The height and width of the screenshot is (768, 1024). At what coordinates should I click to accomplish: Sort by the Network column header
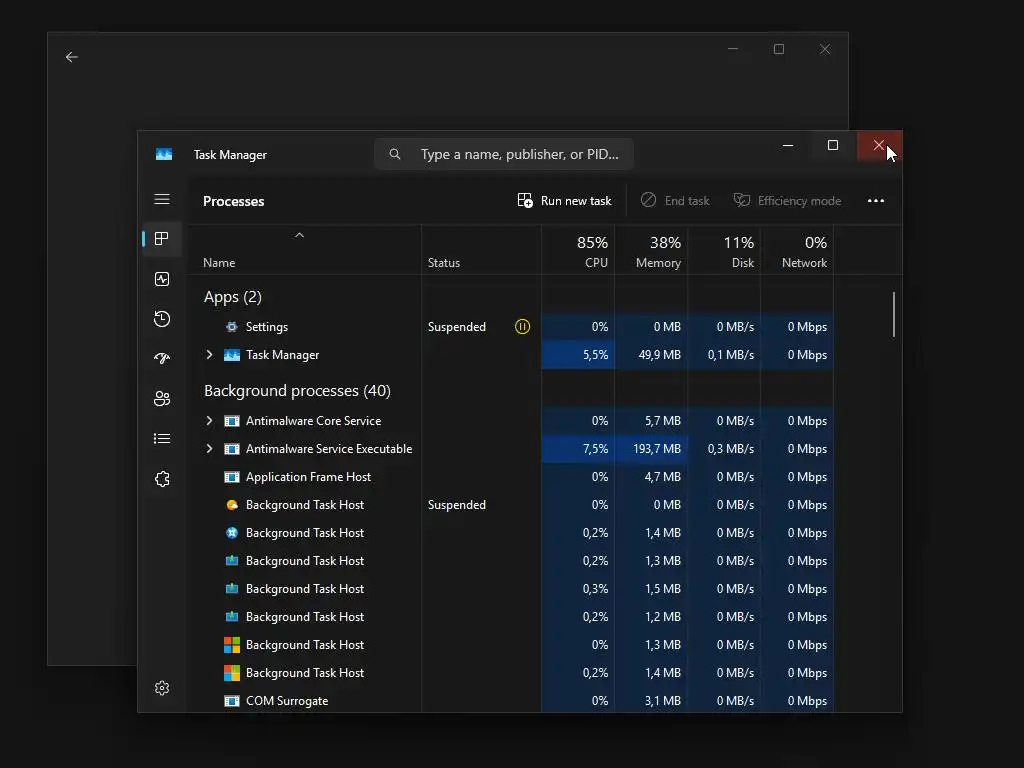pyautogui.click(x=797, y=251)
